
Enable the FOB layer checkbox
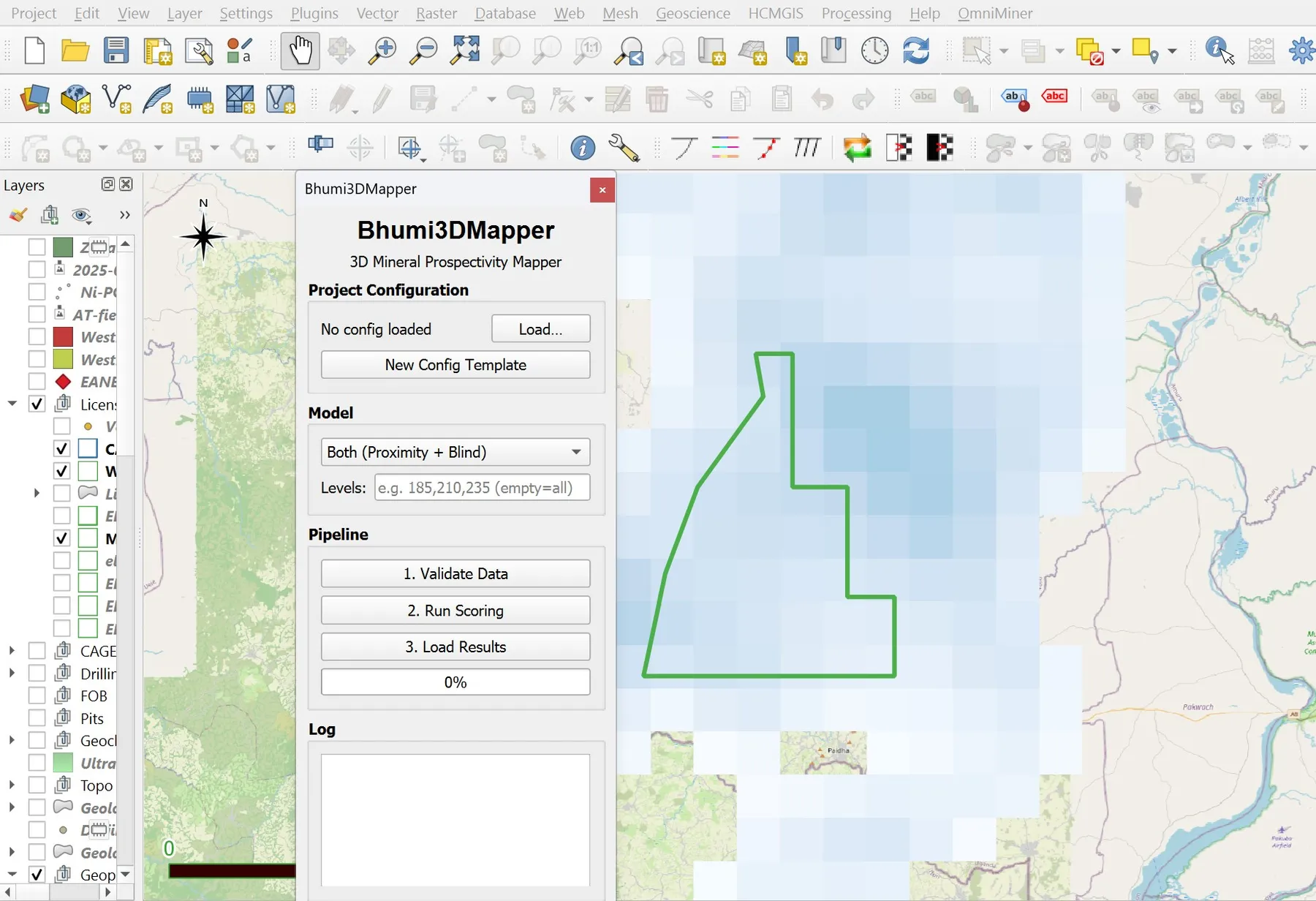click(x=37, y=695)
